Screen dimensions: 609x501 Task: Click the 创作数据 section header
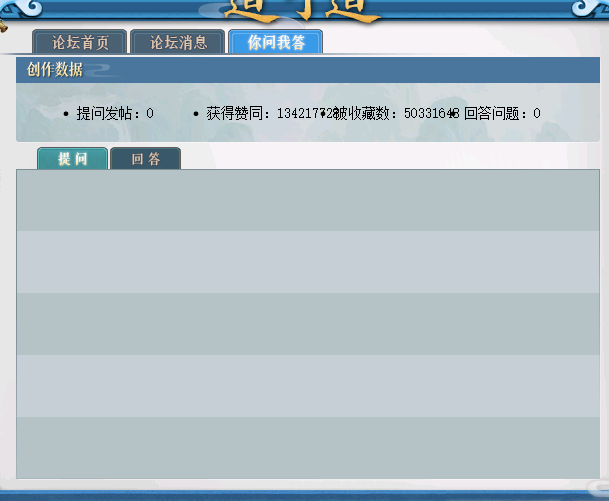click(x=55, y=69)
